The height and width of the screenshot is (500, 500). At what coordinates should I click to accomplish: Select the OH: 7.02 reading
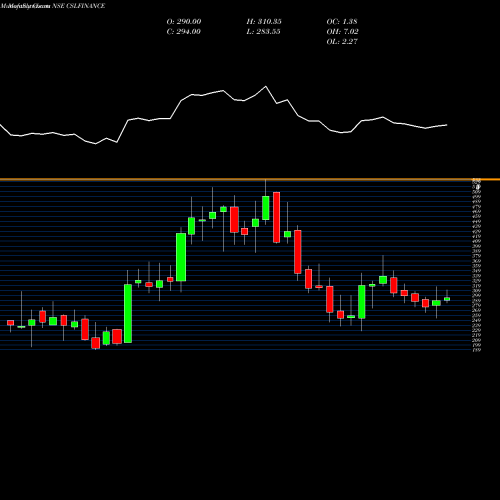343,32
